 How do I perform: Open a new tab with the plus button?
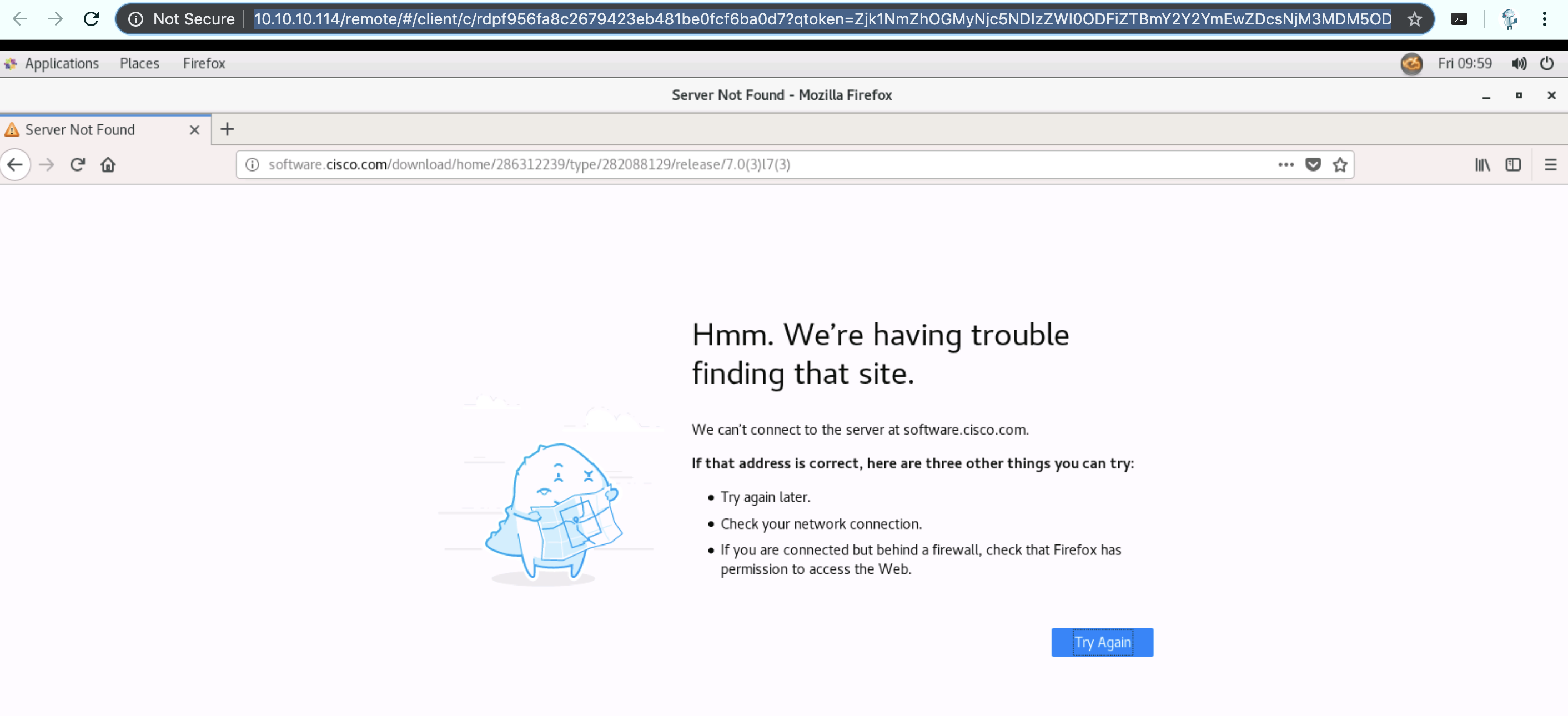click(x=227, y=129)
